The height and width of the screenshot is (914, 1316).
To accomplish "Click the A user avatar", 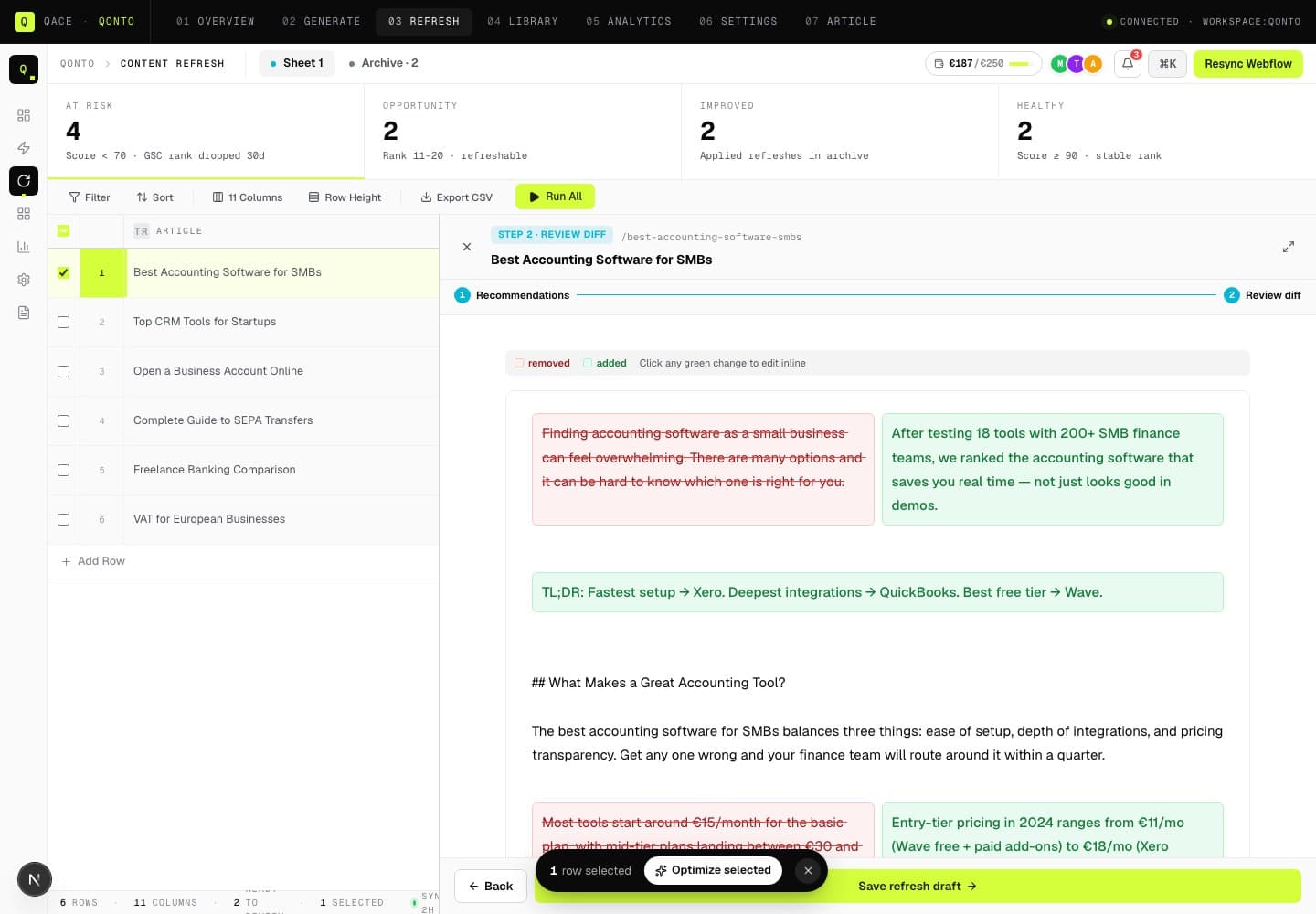I will (1093, 64).
